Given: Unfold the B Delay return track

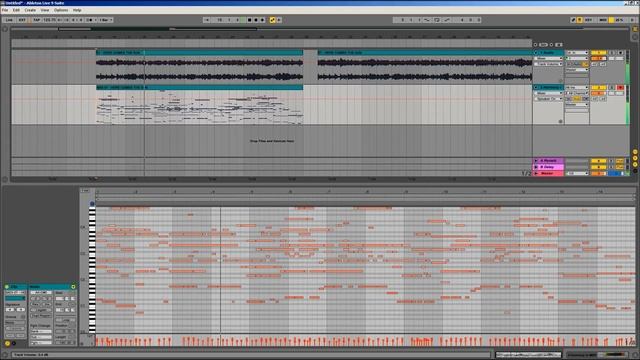Looking at the screenshot, I should point(536,167).
